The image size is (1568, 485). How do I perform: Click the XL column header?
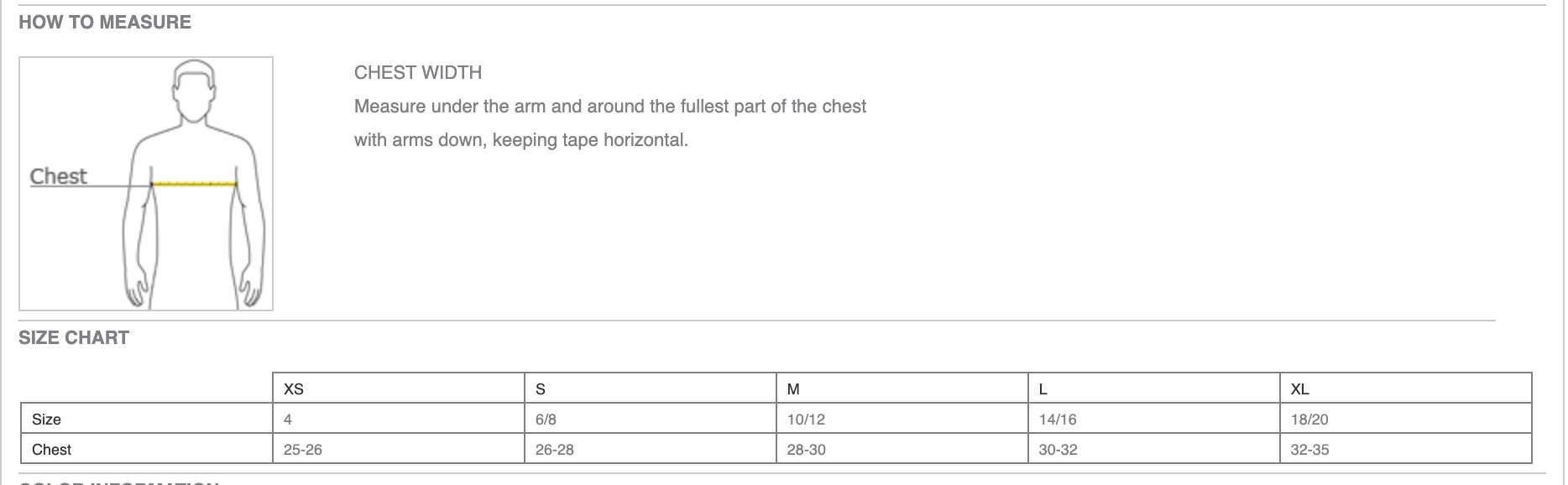pos(1299,389)
